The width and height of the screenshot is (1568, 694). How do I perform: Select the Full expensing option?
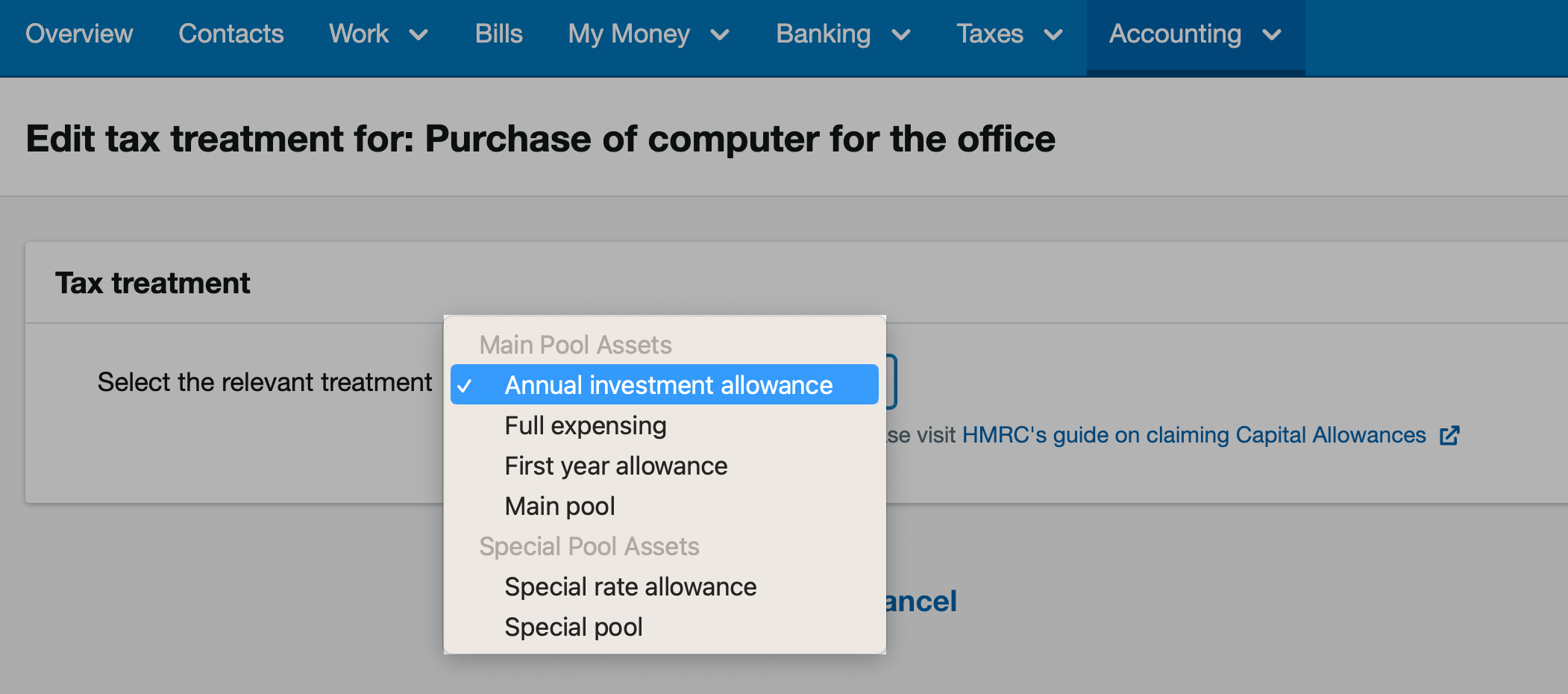tap(585, 425)
